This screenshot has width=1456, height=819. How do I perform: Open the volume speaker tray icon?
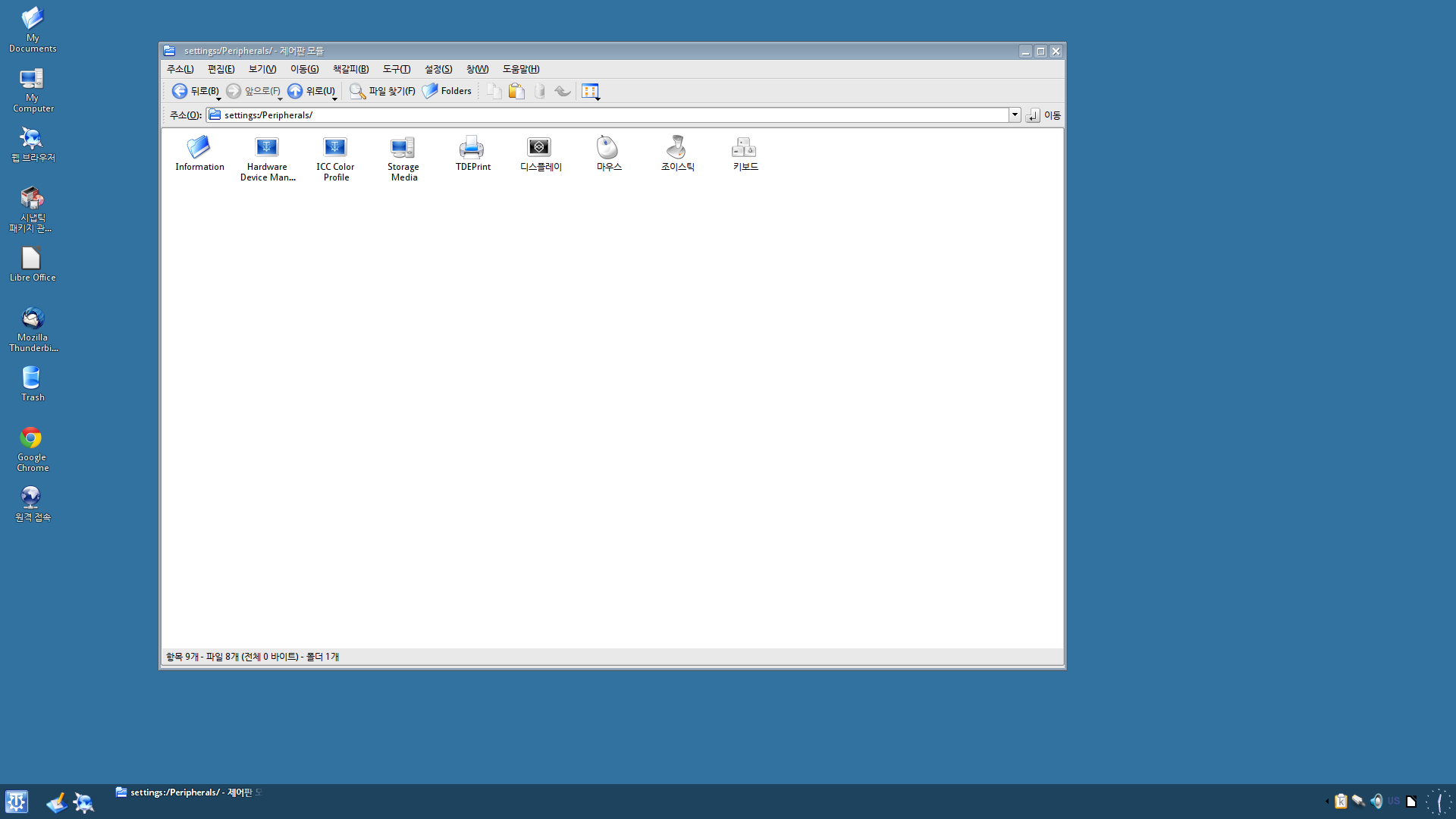pos(1376,802)
